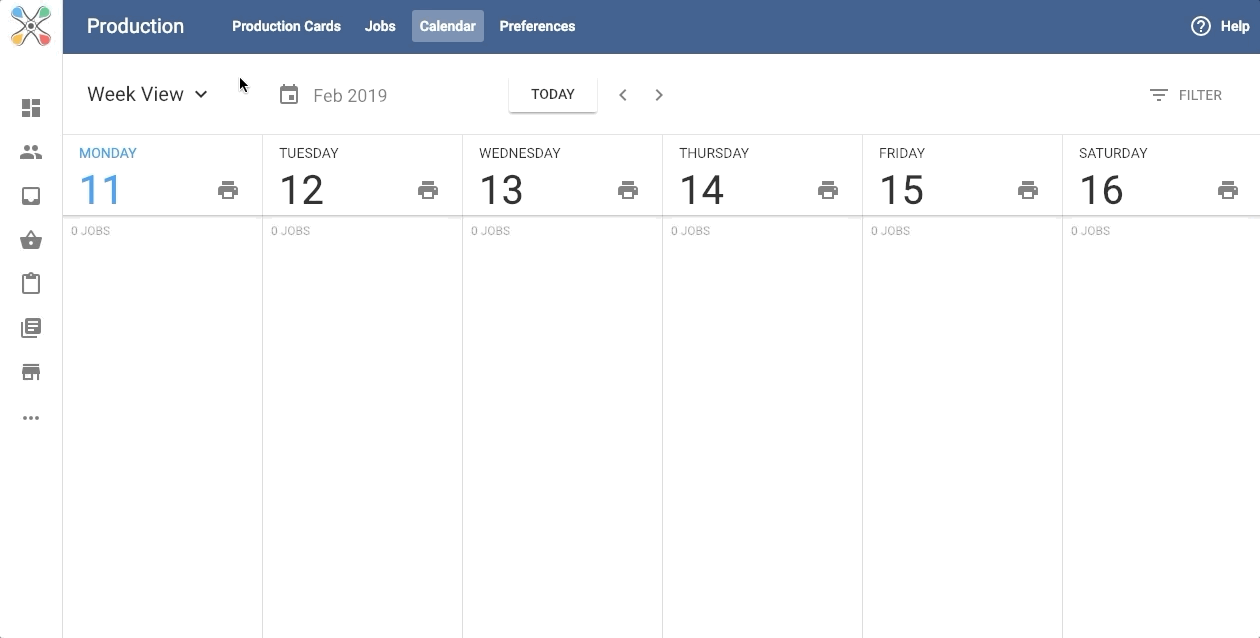Open the Jobs section from the navbar
This screenshot has height=638, width=1260.
coord(380,26)
